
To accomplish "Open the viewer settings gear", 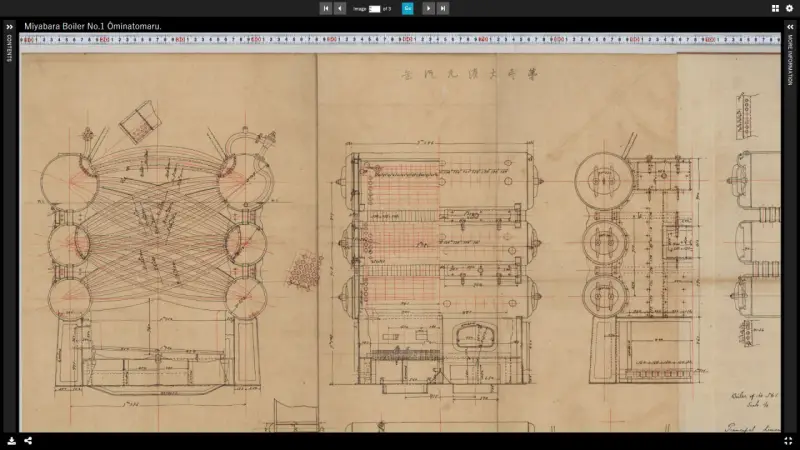I will (789, 8).
